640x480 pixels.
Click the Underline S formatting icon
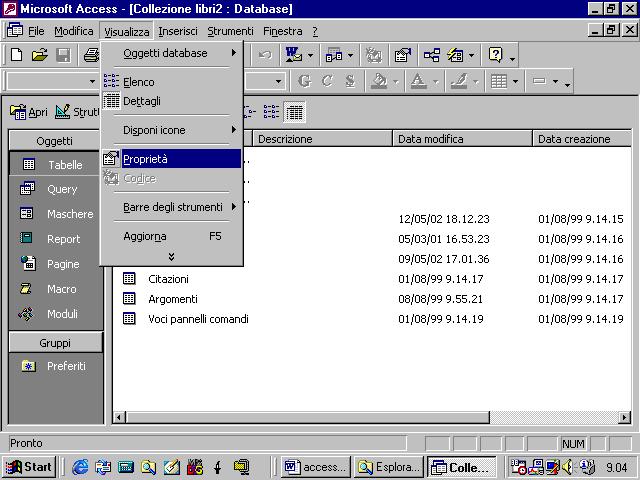(x=350, y=81)
